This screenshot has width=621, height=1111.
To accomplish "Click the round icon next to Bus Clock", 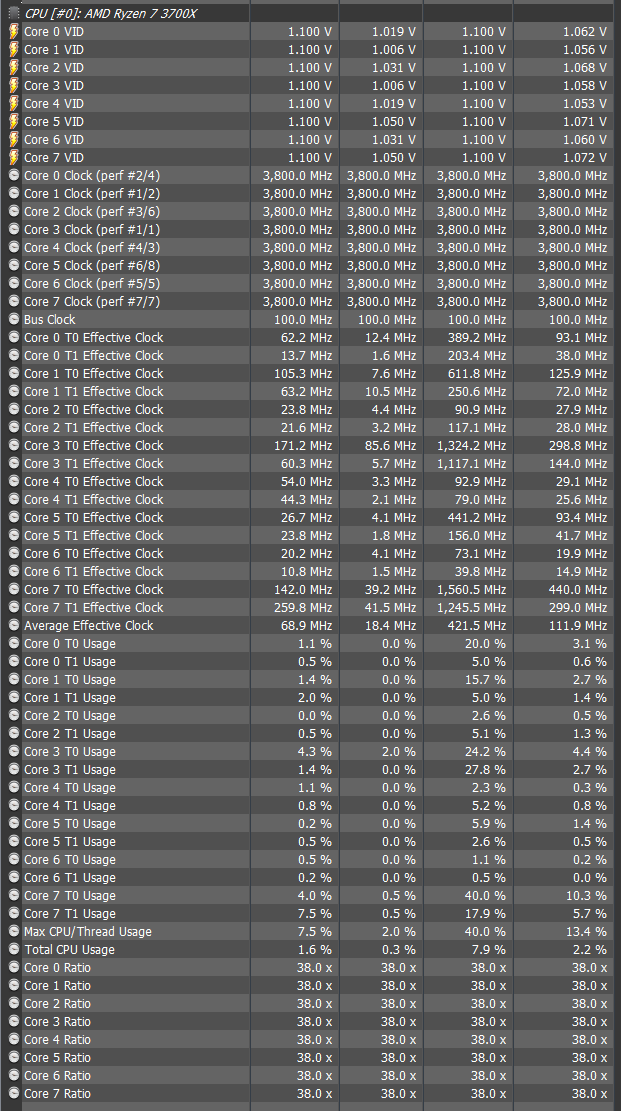I will click(x=13, y=320).
